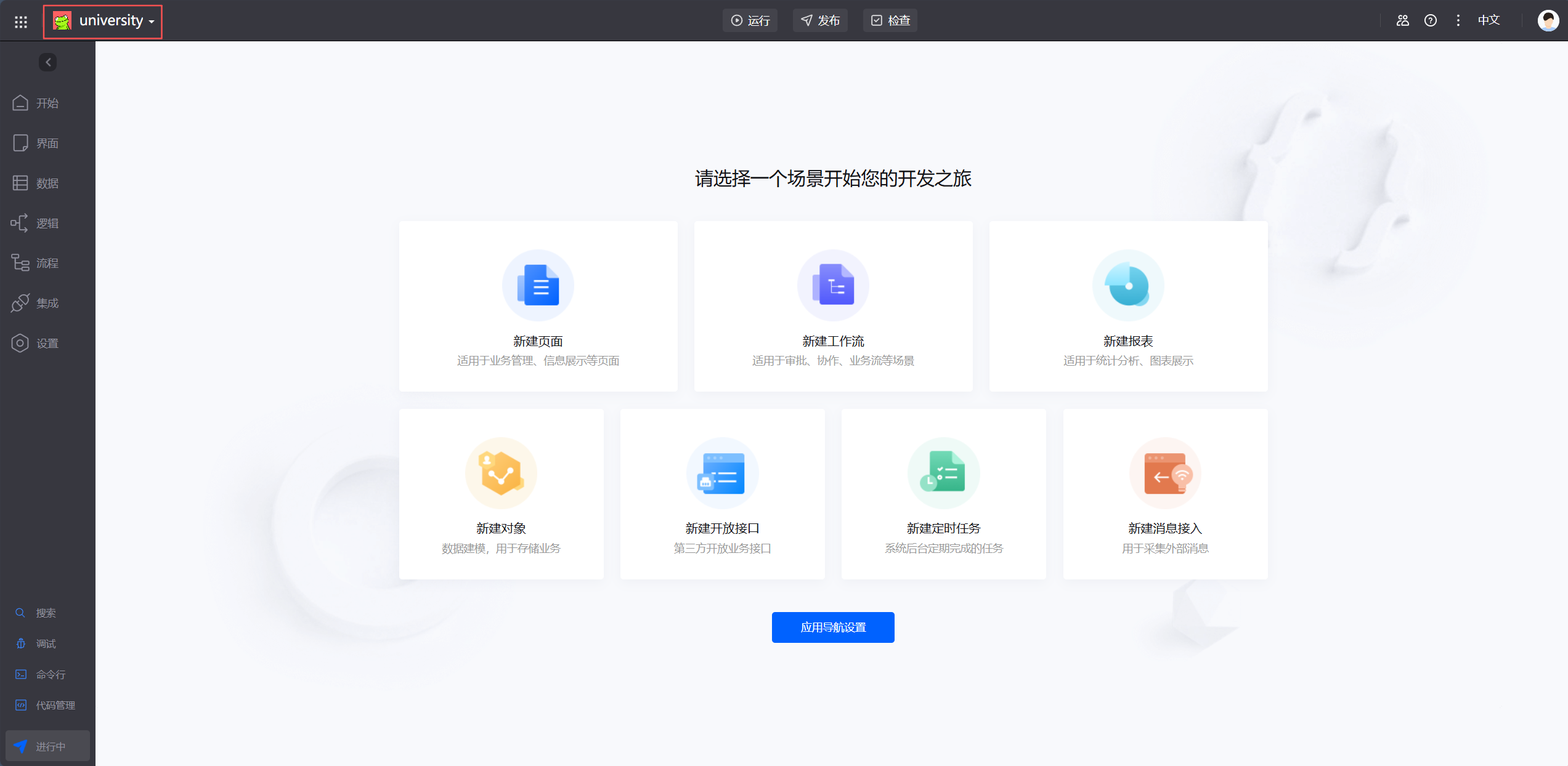Open the user avatar profile
The width and height of the screenshot is (1568, 766).
[1548, 20]
